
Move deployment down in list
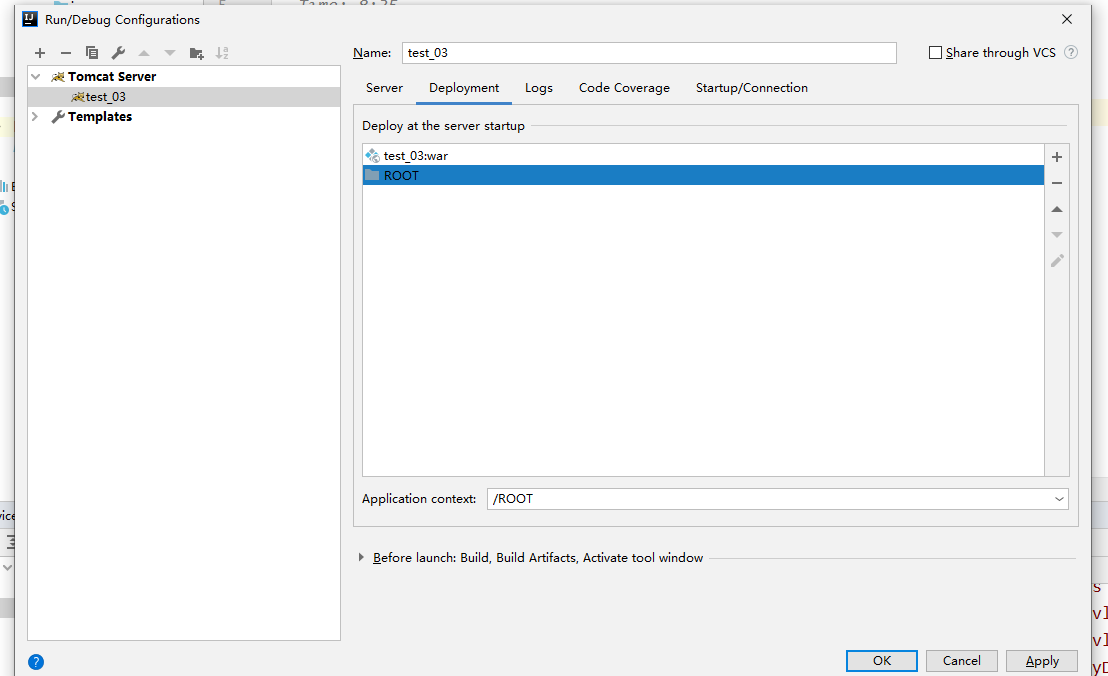[x=1057, y=235]
